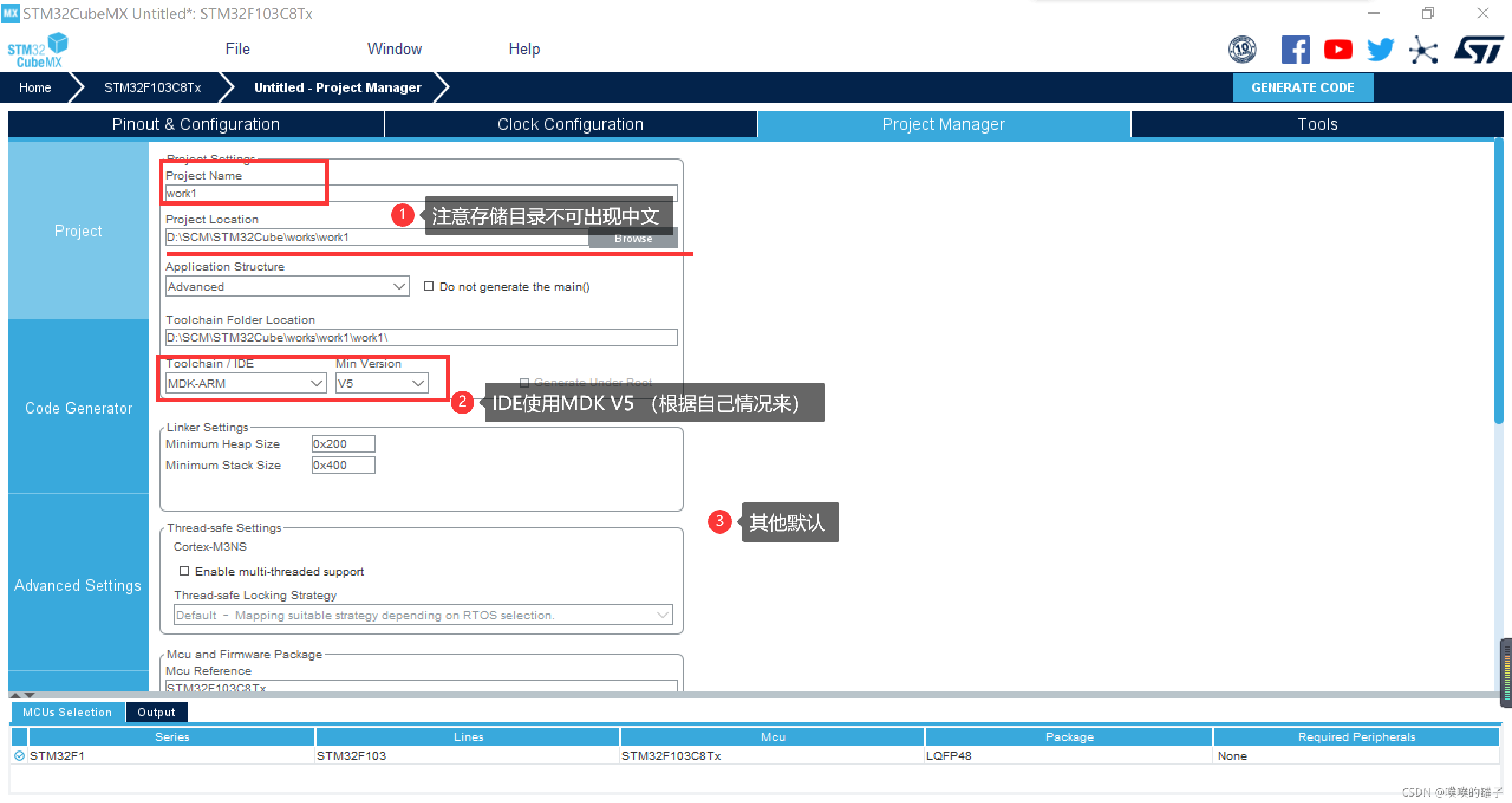Click the Minimum Heap Size input field
The width and height of the screenshot is (1512, 803).
343,444
